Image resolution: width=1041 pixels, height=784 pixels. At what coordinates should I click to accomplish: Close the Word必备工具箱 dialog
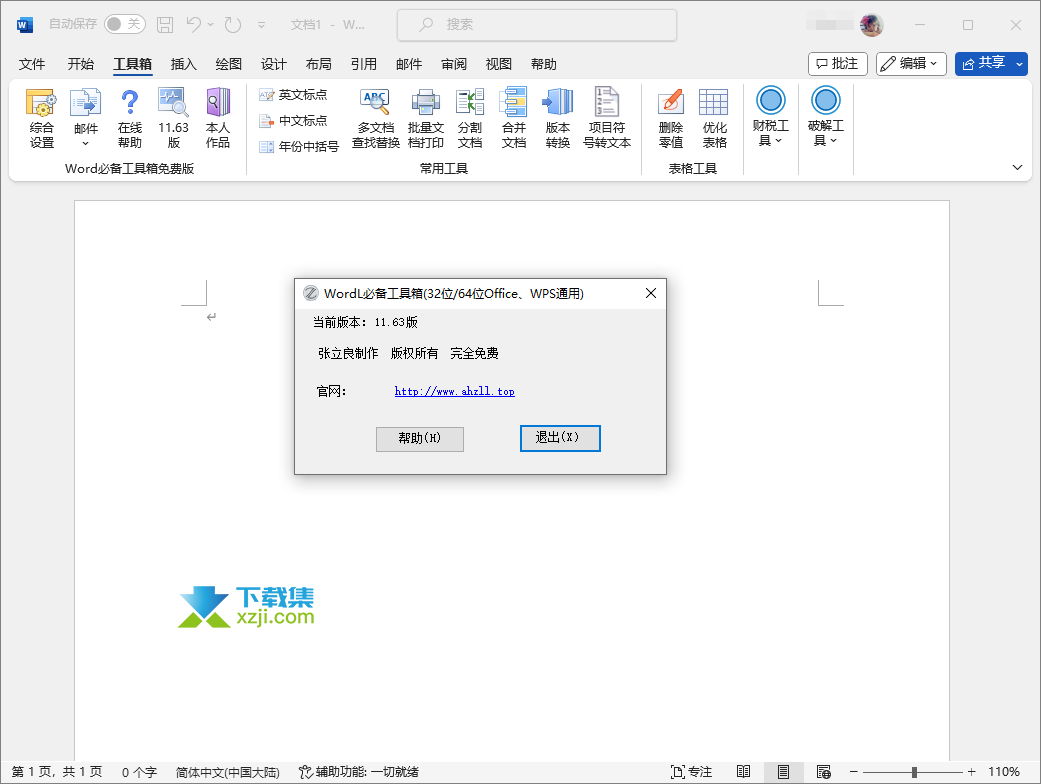click(x=651, y=293)
